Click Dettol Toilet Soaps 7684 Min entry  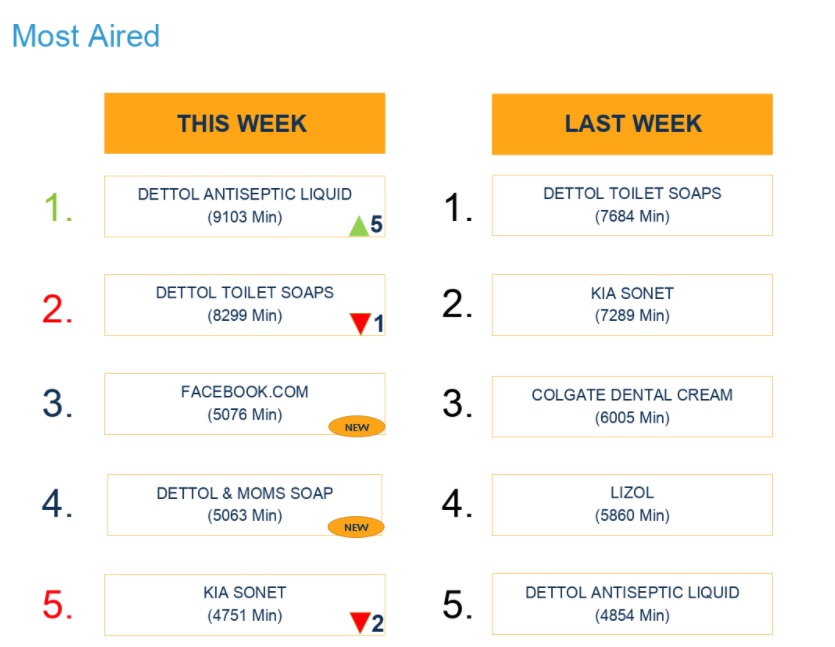pos(632,205)
